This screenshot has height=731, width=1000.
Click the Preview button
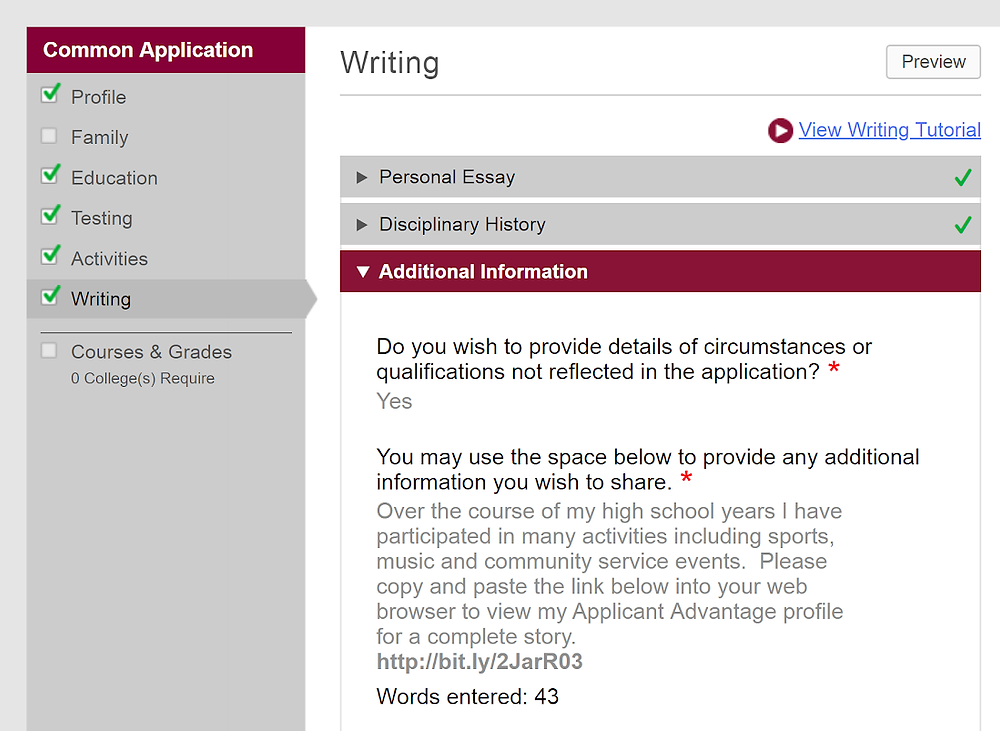(x=933, y=62)
